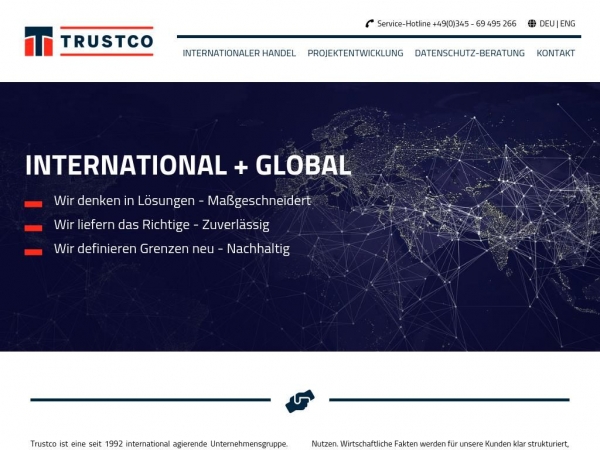Click the 'INTERNATIONAL + GLOBAL' headline
This screenshot has height=450, width=600.
(188, 165)
